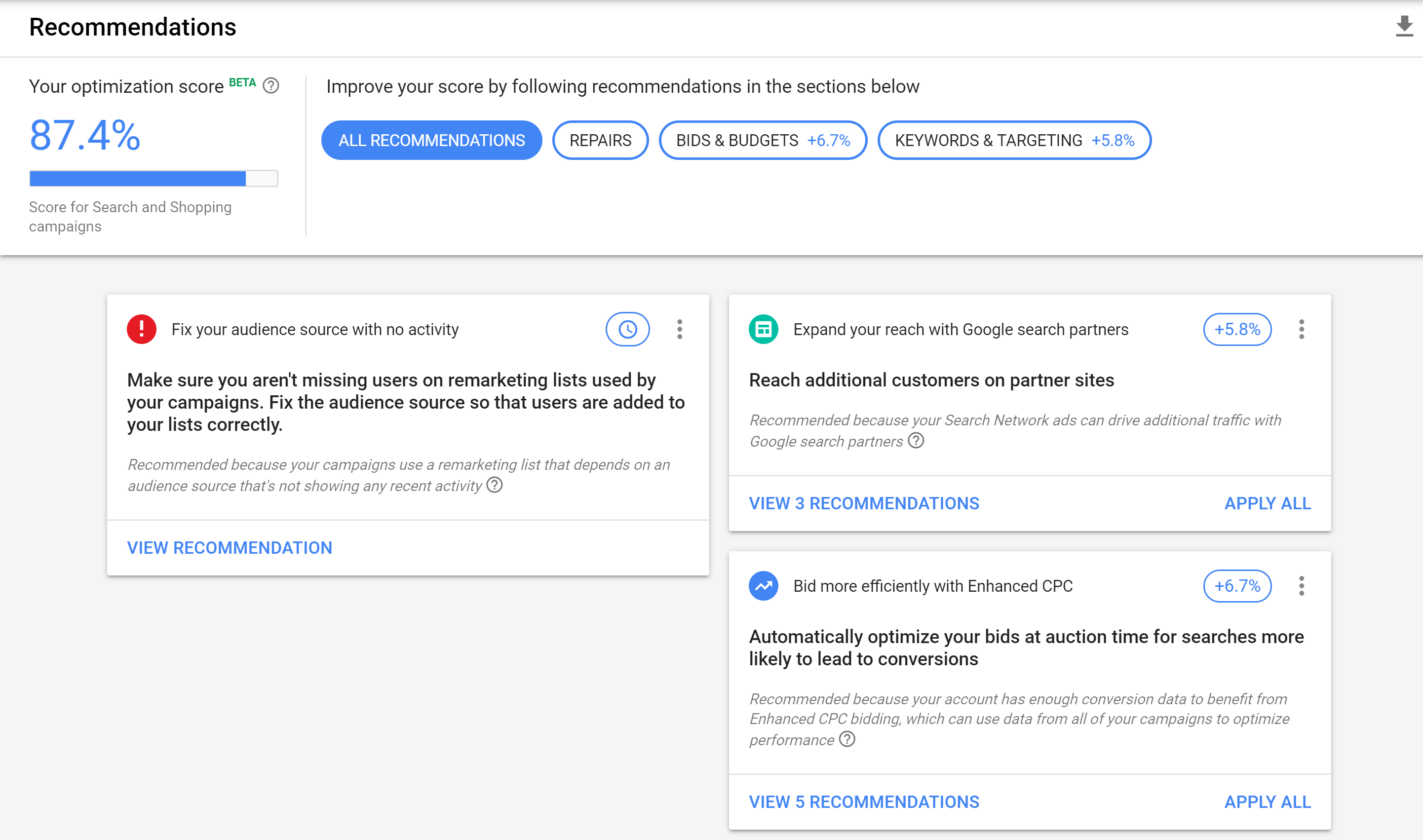Click View Recommendation on audience source card
This screenshot has height=840, width=1423.
tap(229, 547)
